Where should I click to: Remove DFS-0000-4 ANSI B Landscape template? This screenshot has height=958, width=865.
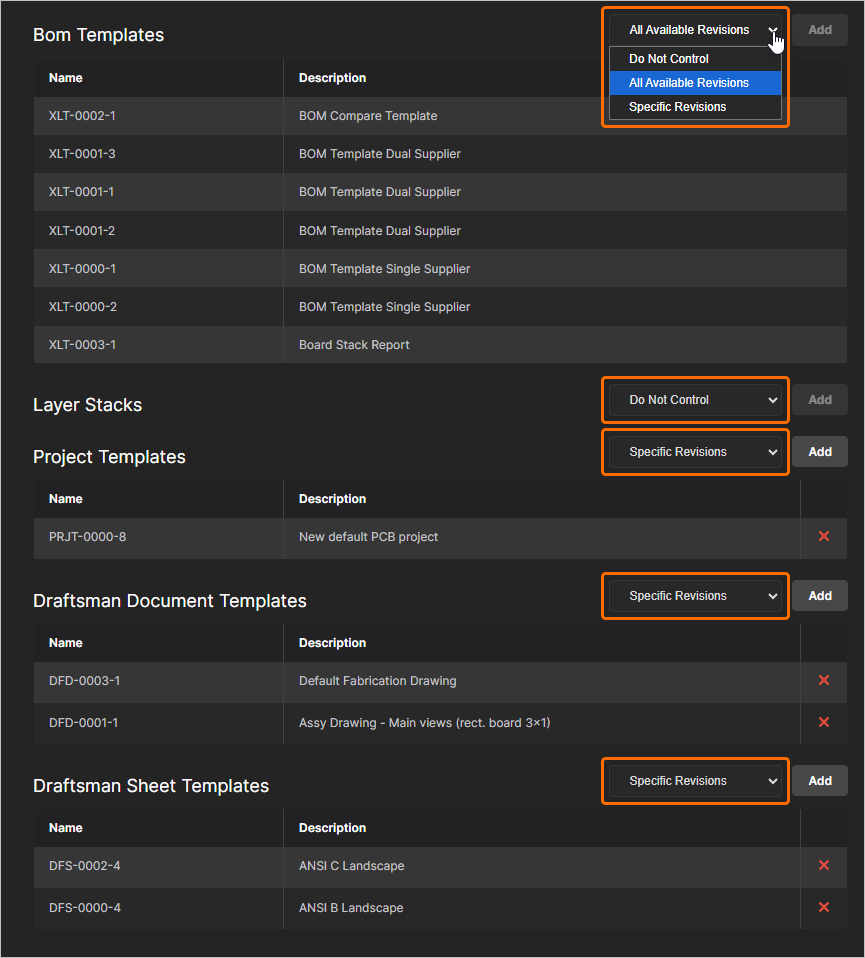coord(824,908)
